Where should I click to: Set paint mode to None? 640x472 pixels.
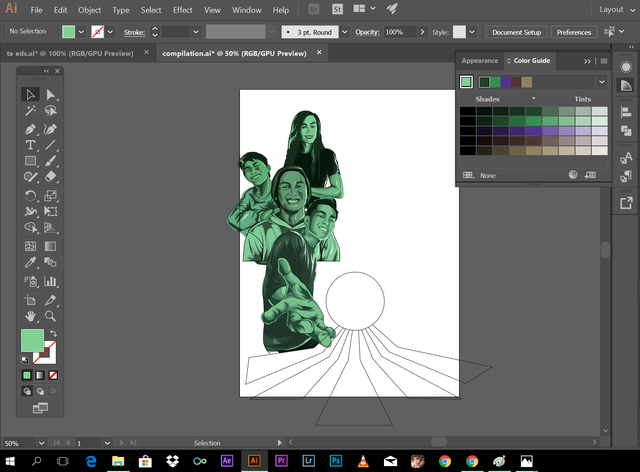pos(54,375)
